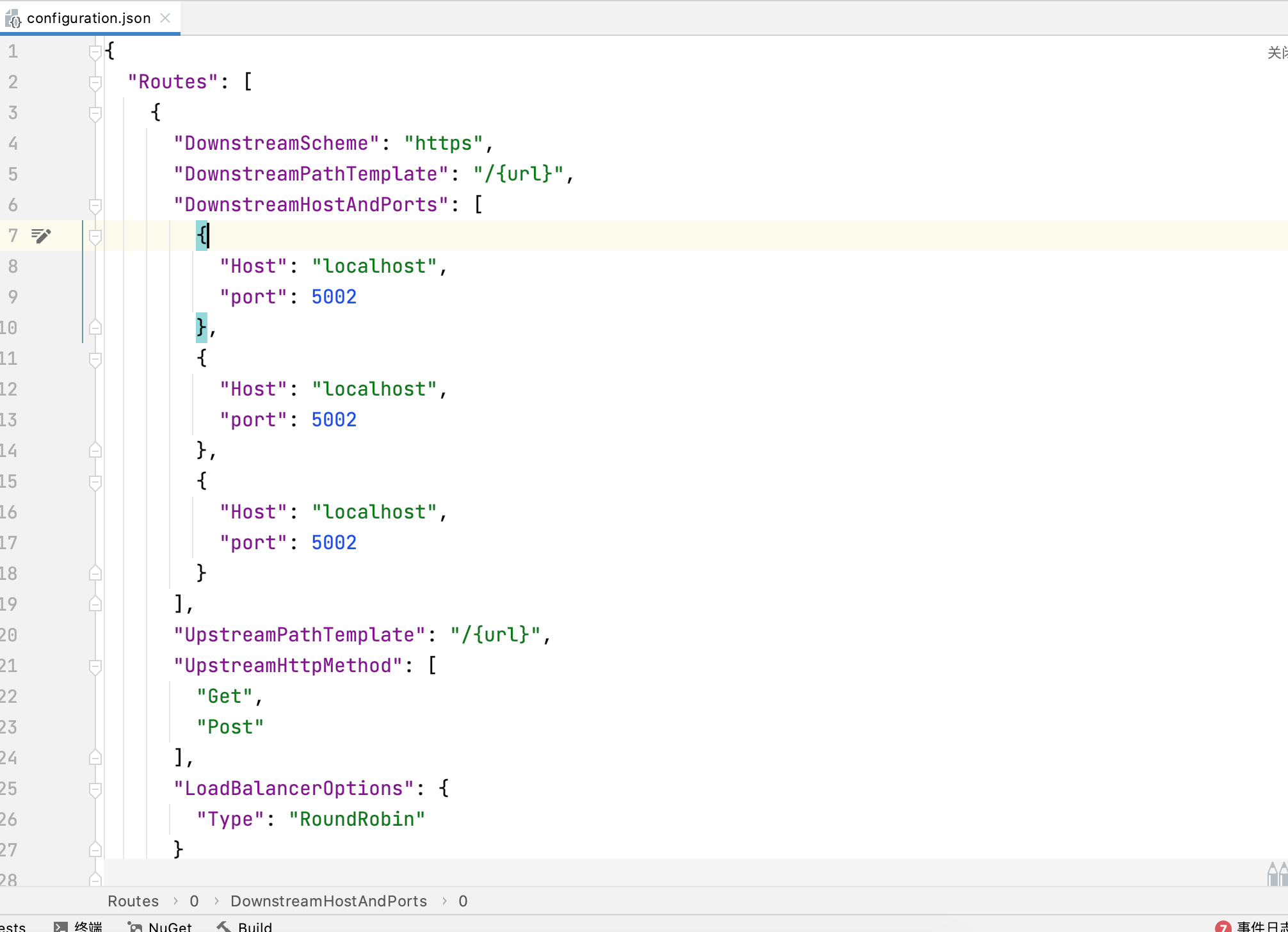Viewport: 1288px width, 932px height.
Task: Click the last 0 breadcrumb item
Action: [463, 901]
